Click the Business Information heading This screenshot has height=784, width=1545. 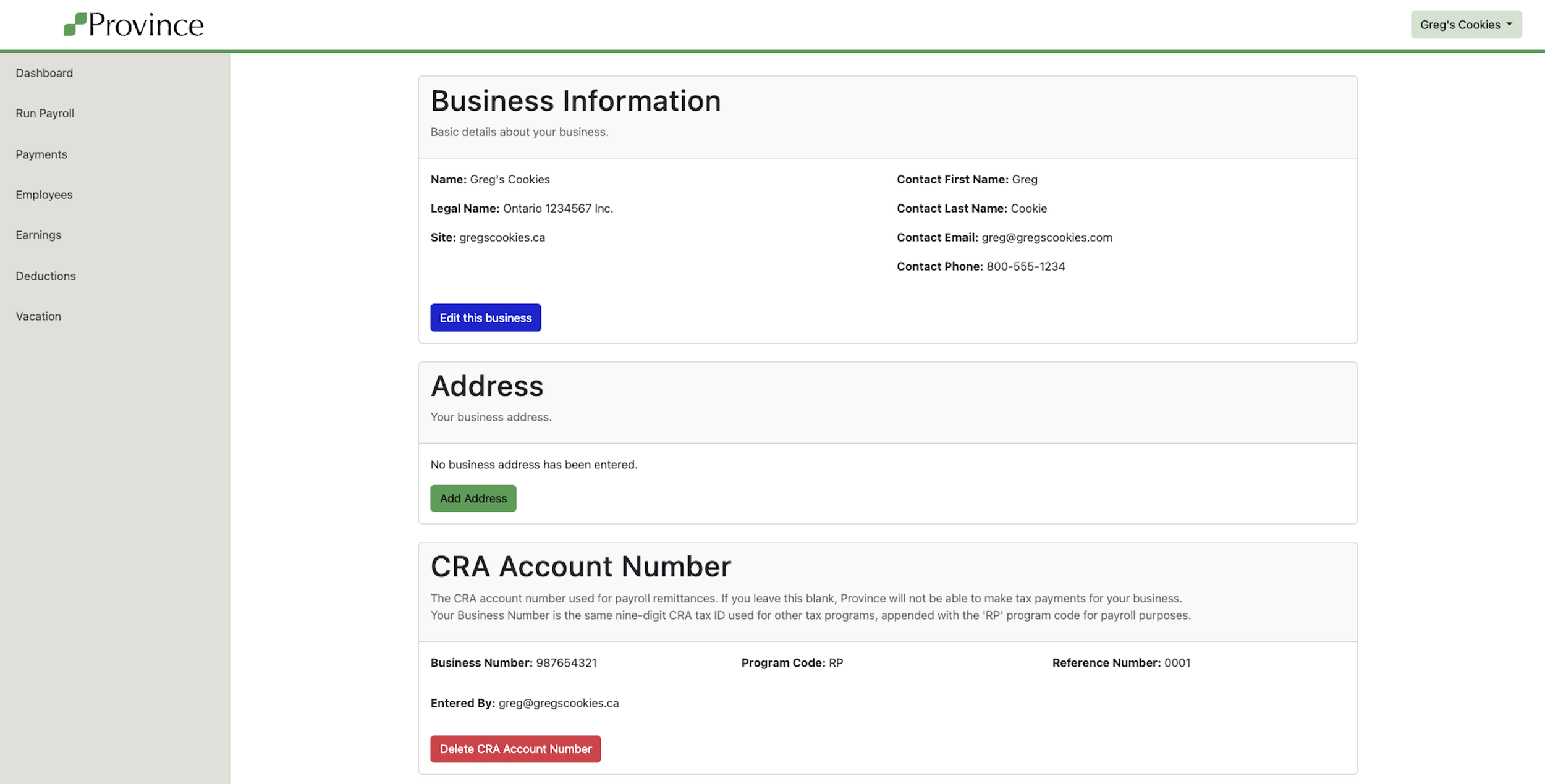click(x=575, y=101)
